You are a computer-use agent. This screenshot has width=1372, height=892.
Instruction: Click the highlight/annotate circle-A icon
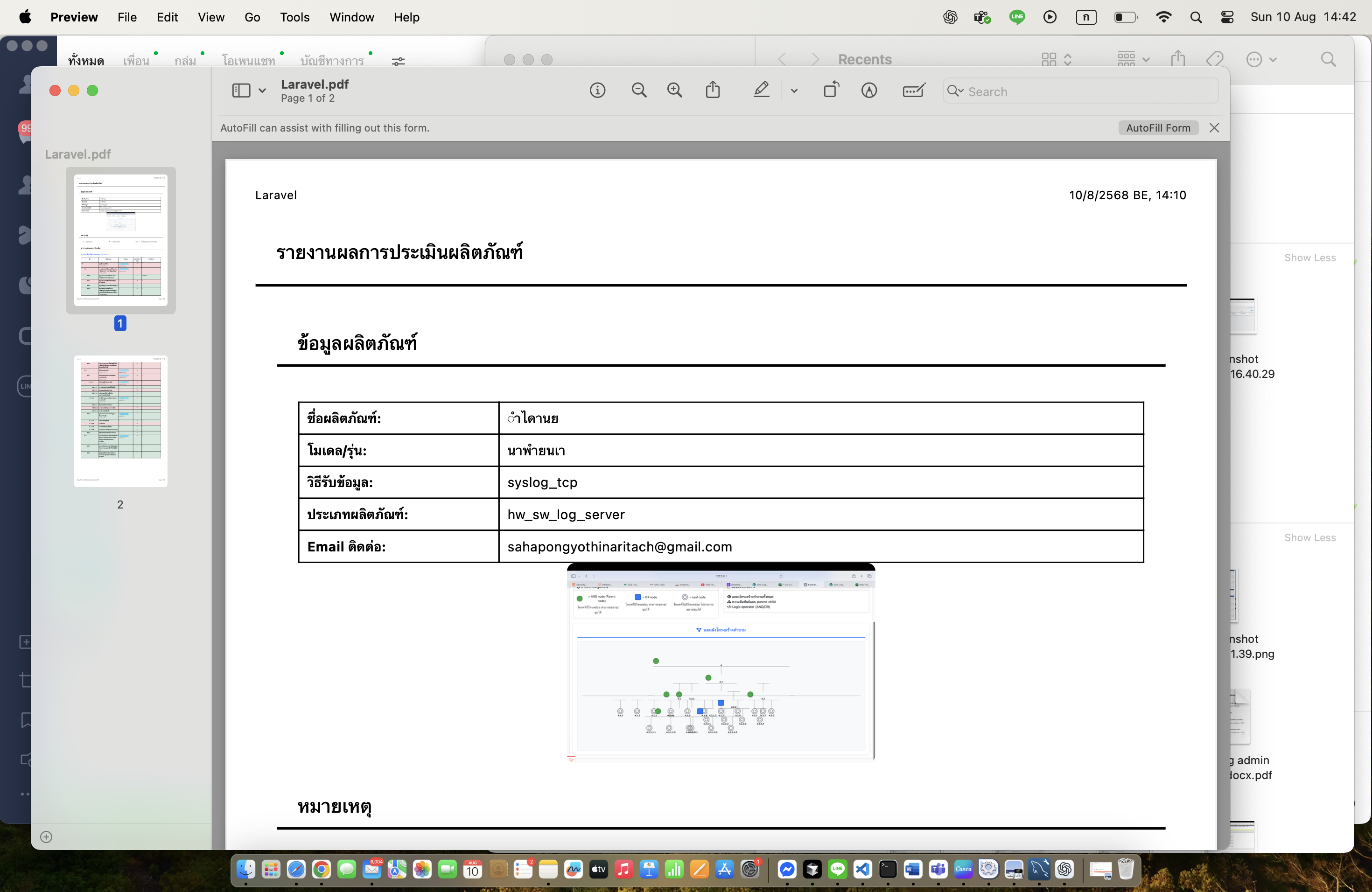pyautogui.click(x=869, y=91)
